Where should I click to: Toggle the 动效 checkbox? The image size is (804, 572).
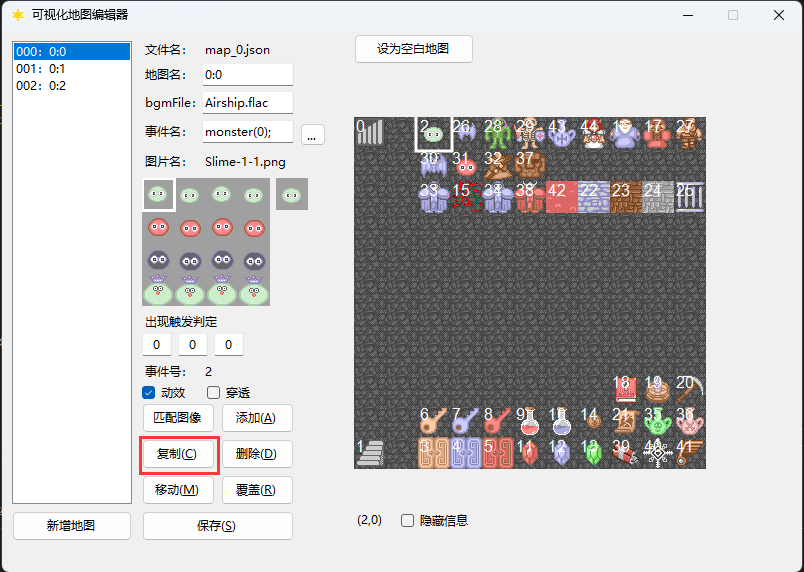click(x=149, y=393)
